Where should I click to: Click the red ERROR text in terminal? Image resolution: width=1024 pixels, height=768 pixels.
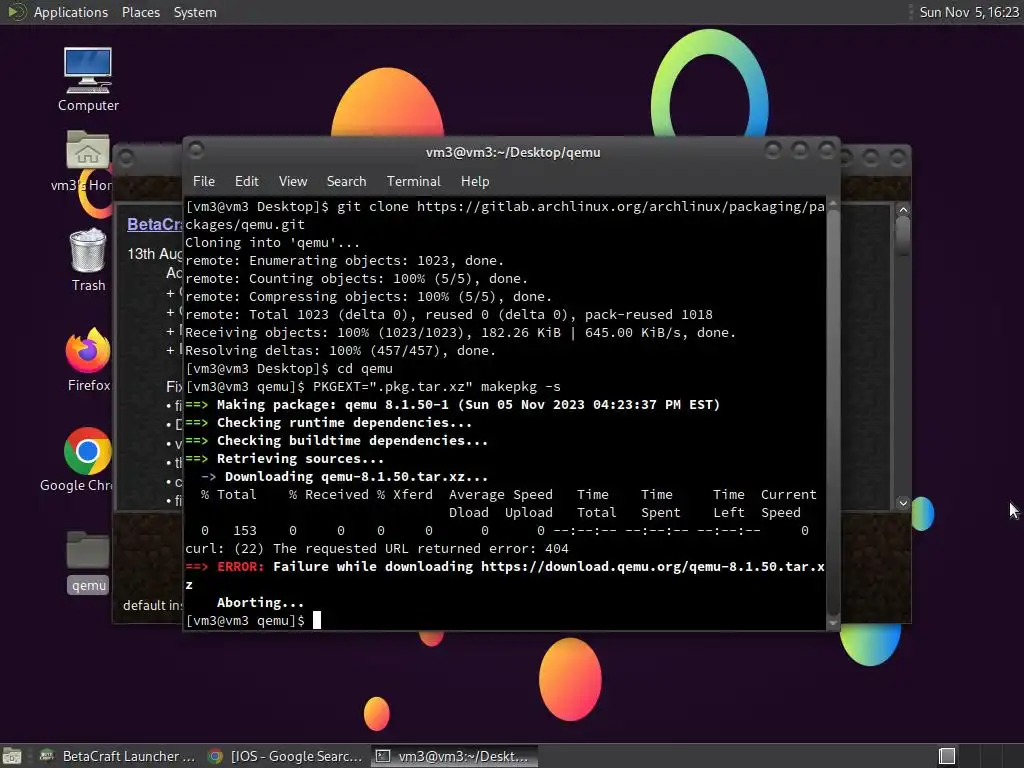point(241,567)
